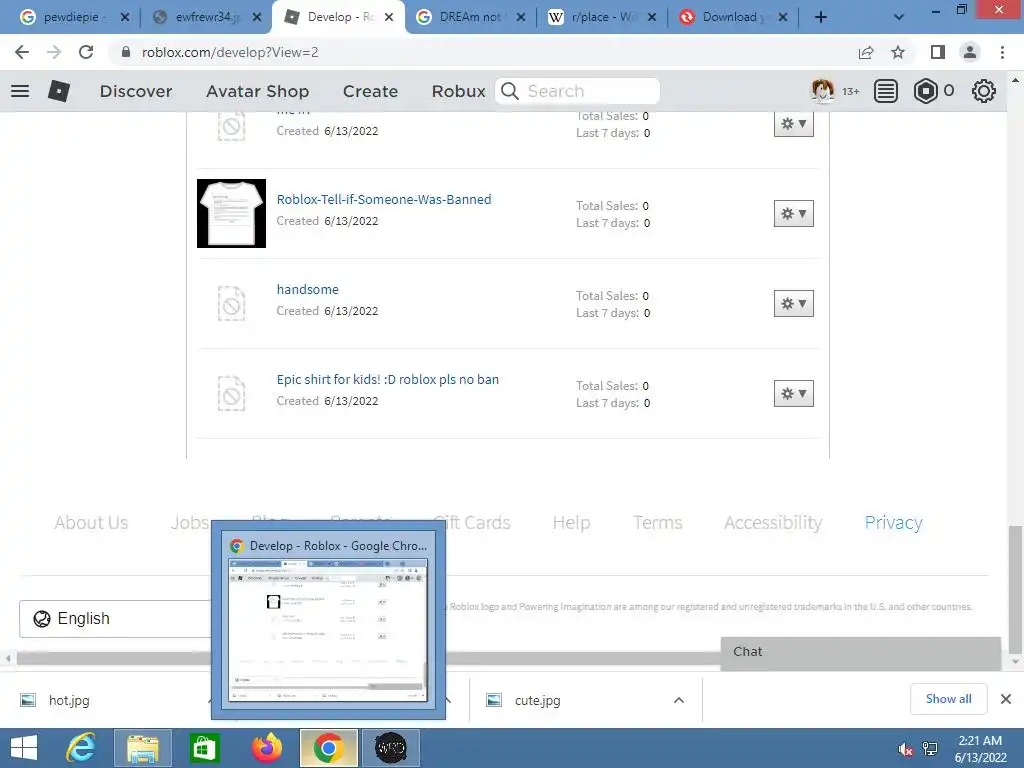The width and height of the screenshot is (1024, 768).
Task: Click the muted volume tray icon
Action: click(x=905, y=749)
